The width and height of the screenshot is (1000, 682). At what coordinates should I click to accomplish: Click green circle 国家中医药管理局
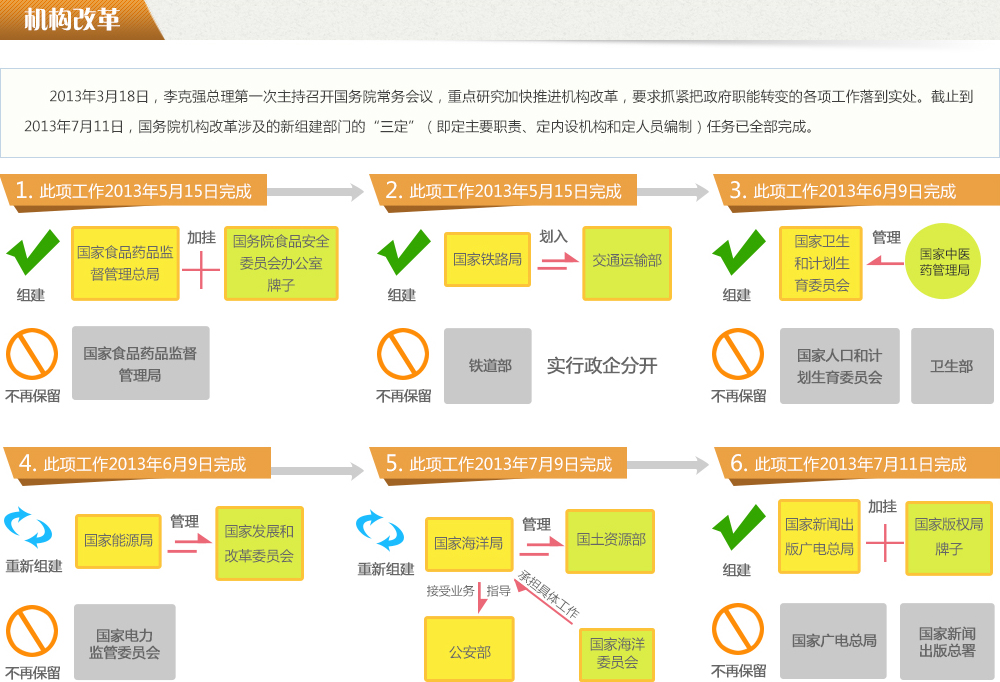coord(943,261)
